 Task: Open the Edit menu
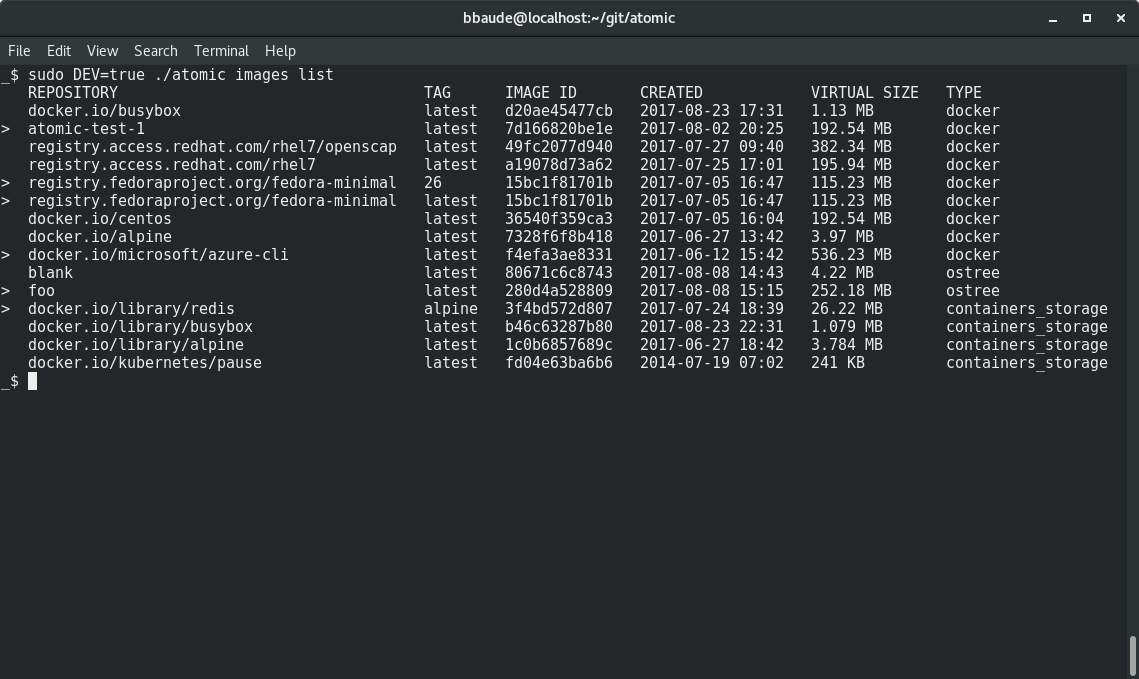pyautogui.click(x=58, y=51)
